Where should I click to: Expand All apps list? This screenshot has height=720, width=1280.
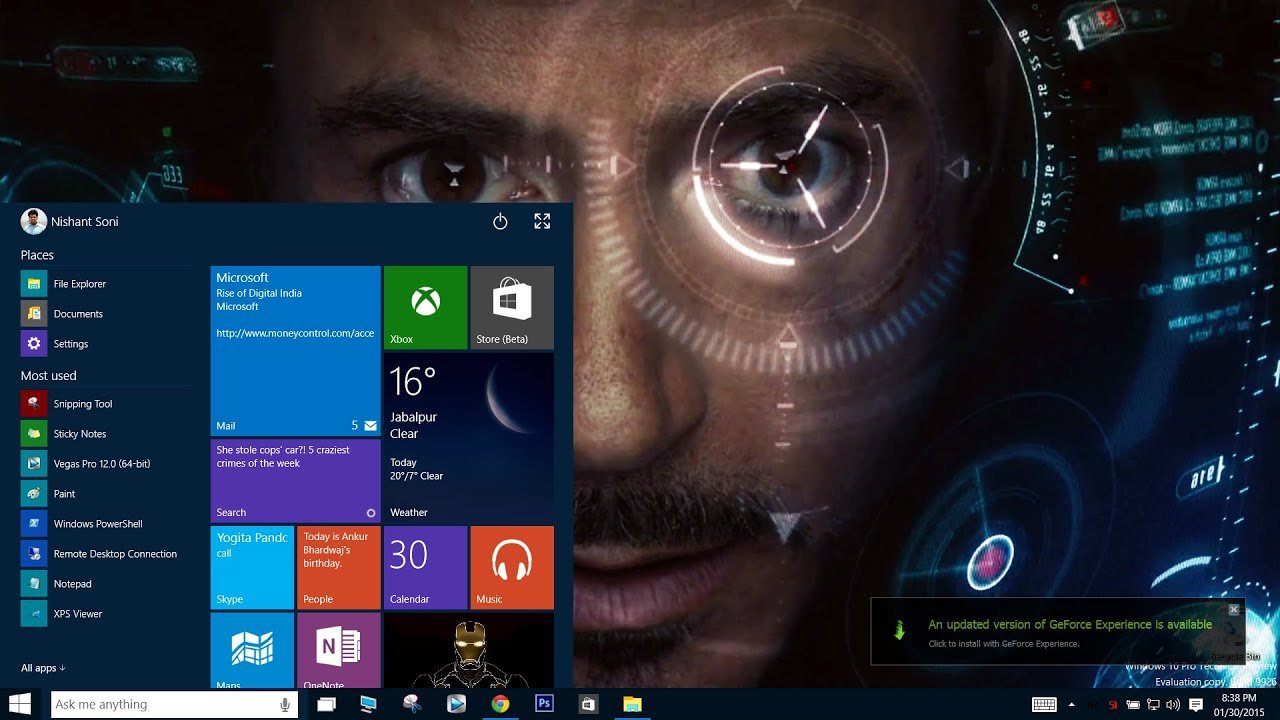tap(43, 668)
